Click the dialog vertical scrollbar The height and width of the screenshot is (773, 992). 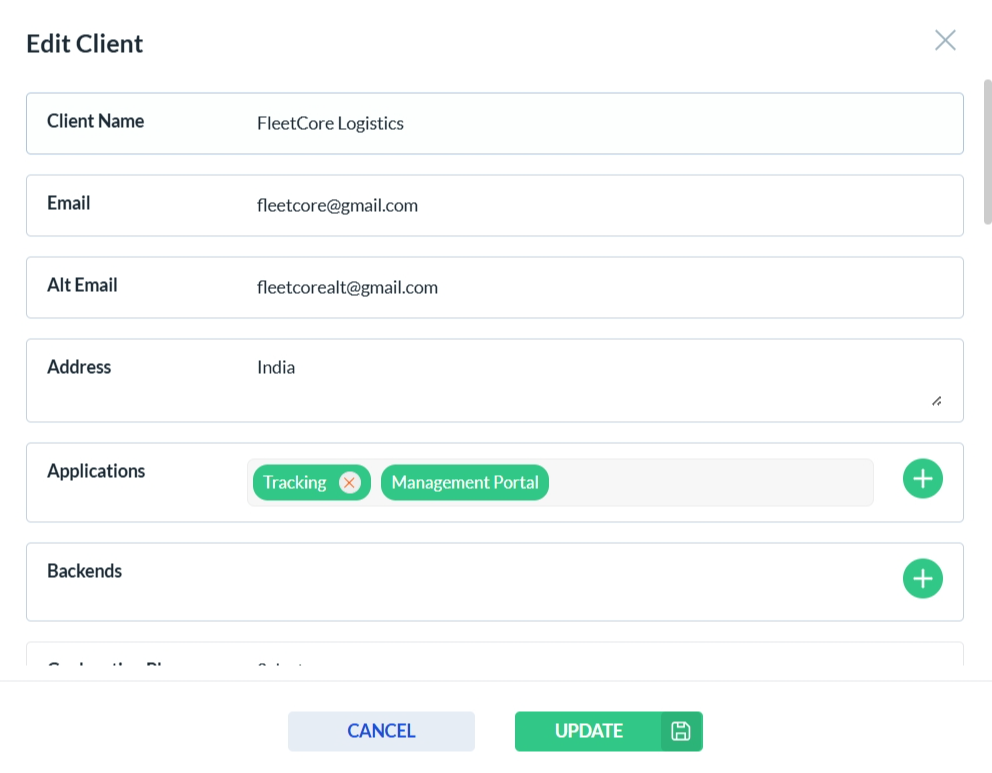pyautogui.click(x=987, y=150)
